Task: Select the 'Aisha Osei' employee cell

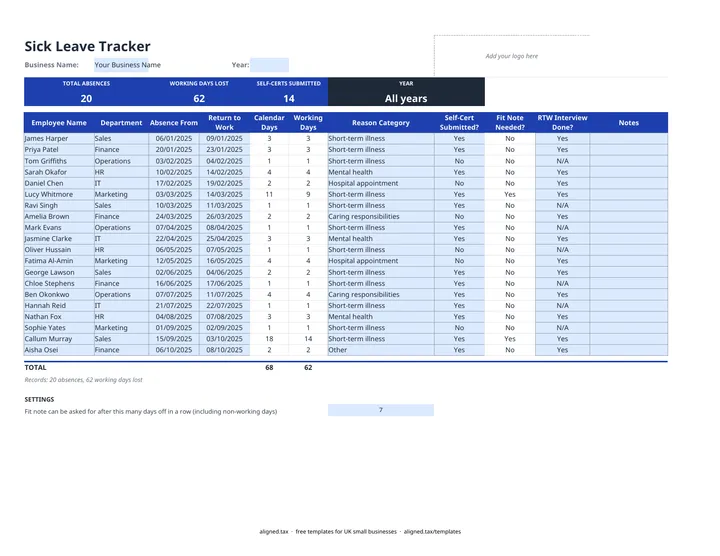Action: 59,350
